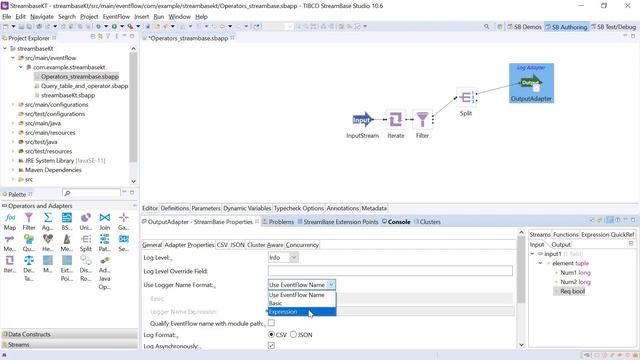This screenshot has width=640, height=360.
Task: Select the Filter operator in the palette
Action: 29,222
